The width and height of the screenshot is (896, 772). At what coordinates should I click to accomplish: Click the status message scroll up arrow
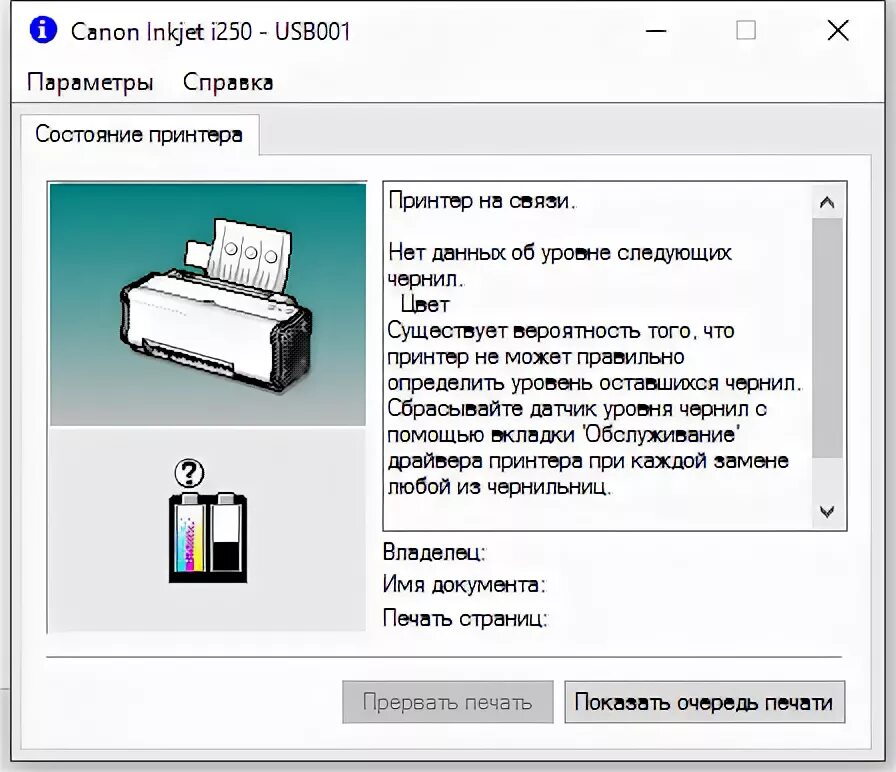(827, 202)
